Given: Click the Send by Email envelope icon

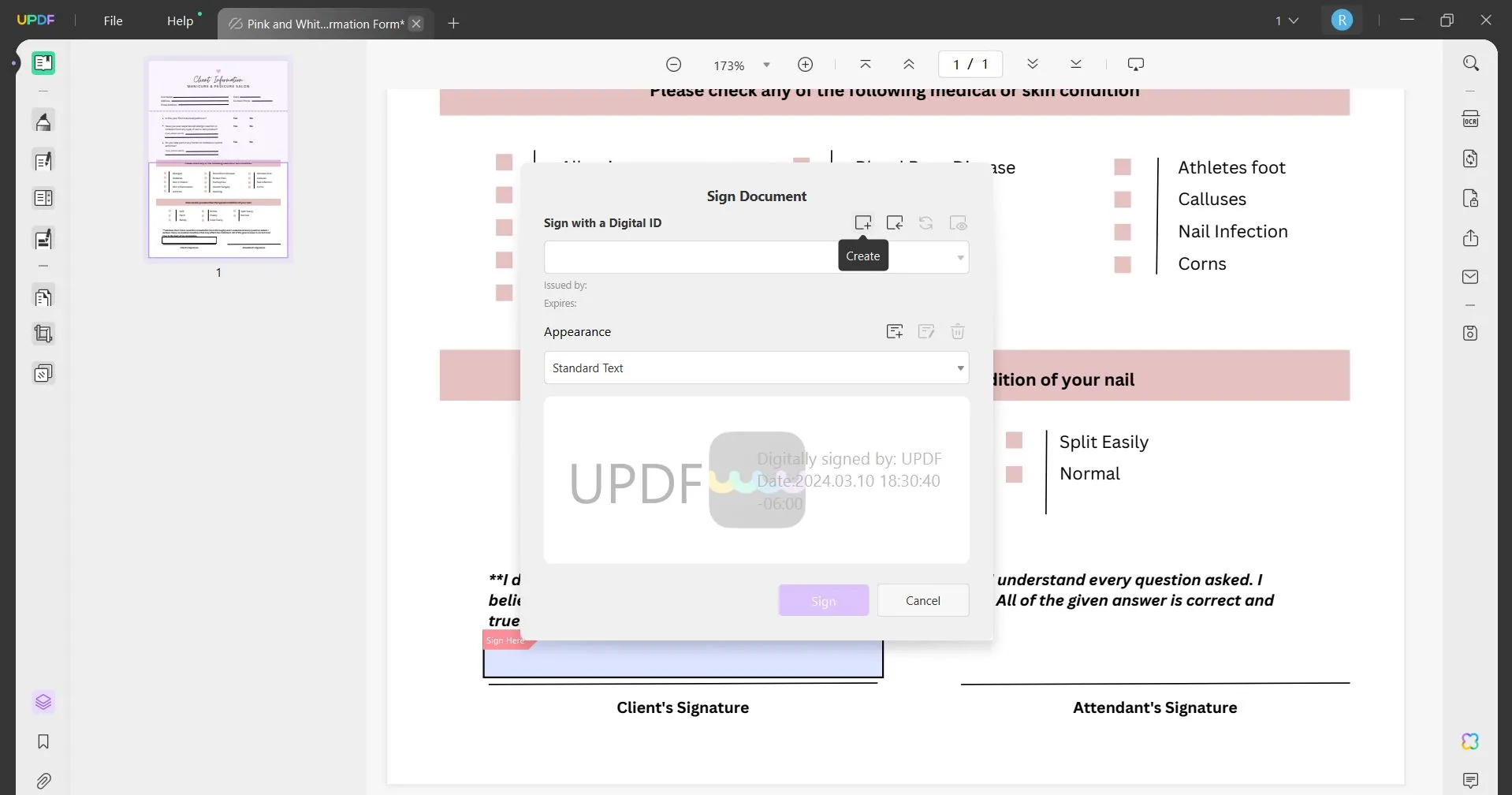Looking at the screenshot, I should (x=1471, y=277).
